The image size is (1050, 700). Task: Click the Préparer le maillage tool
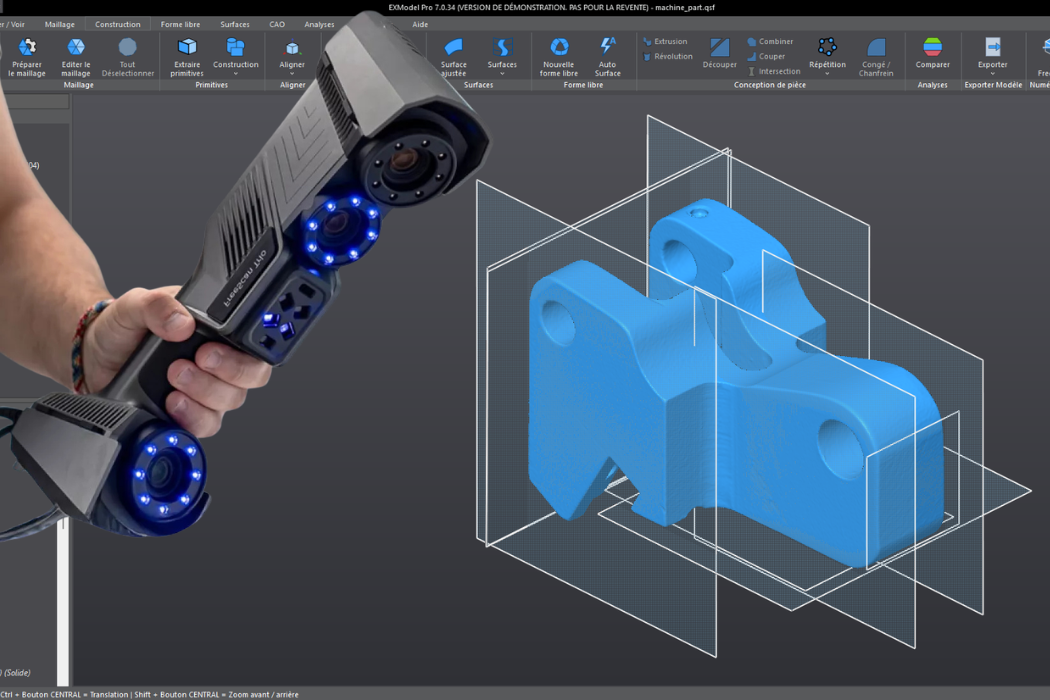point(27,57)
